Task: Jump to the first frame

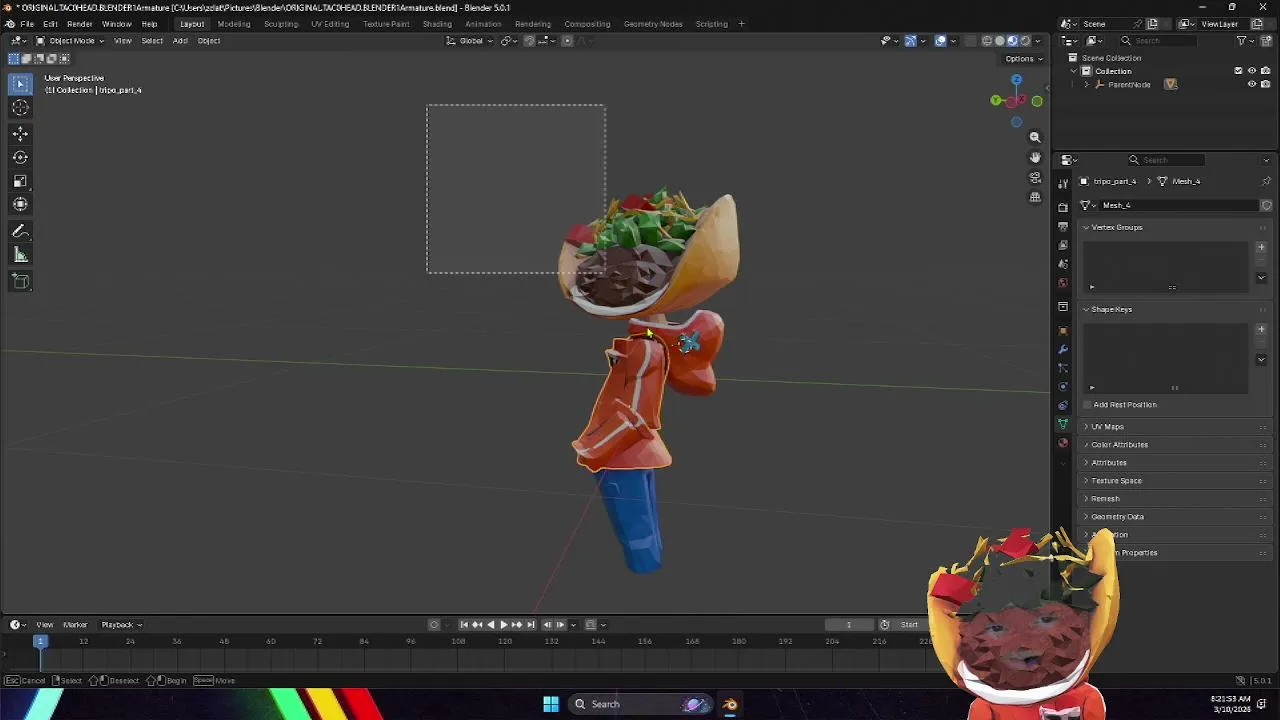Action: click(x=464, y=625)
